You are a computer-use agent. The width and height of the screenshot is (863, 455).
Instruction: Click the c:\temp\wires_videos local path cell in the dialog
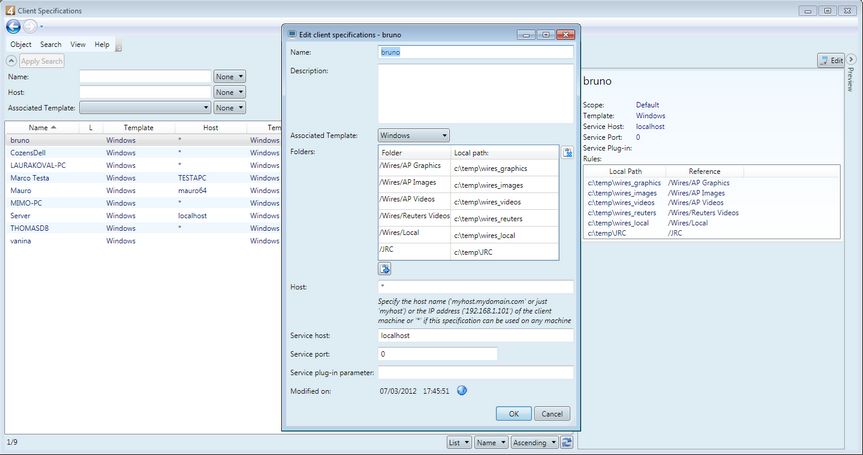tap(505, 202)
